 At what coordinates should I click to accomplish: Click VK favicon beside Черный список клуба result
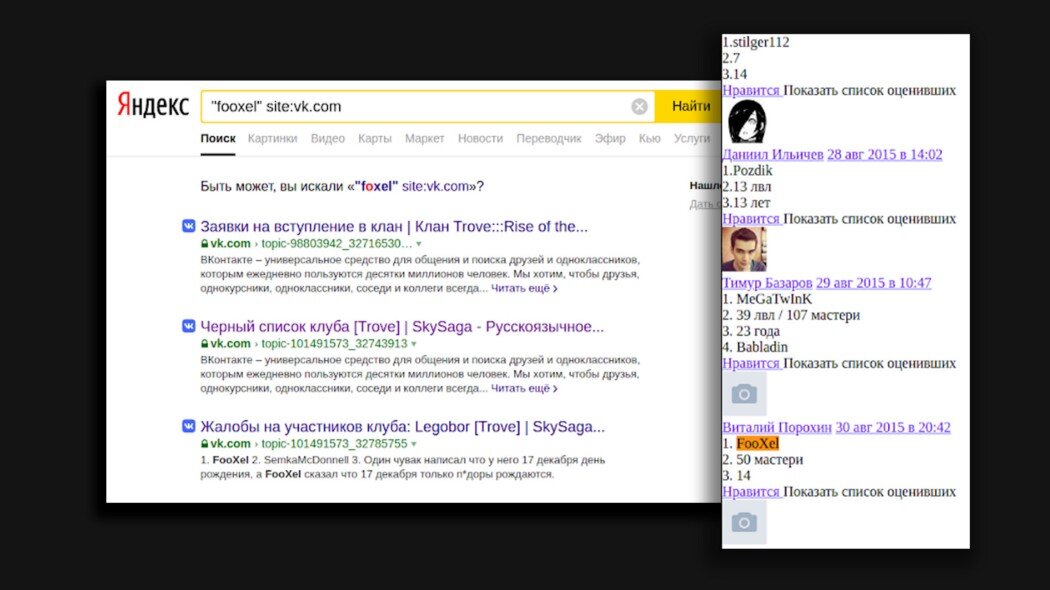pos(189,326)
